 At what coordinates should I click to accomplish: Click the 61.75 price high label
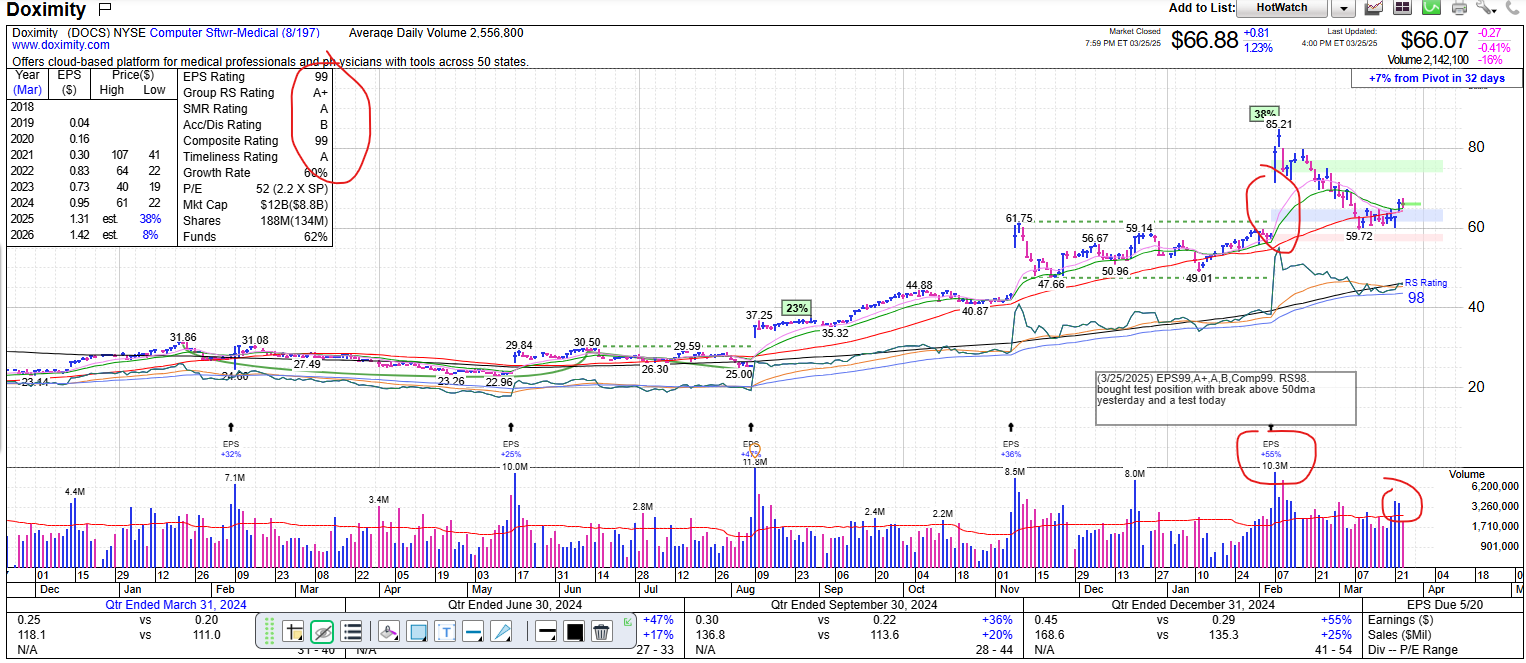(1019, 217)
